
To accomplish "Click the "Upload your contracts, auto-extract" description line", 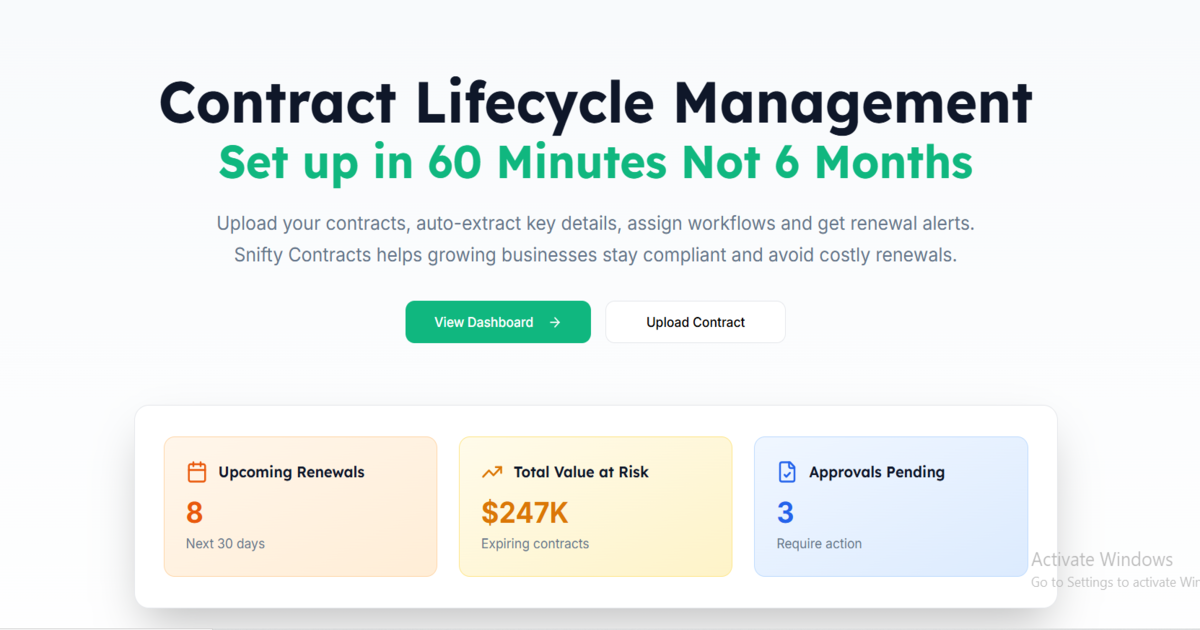I will click(x=596, y=223).
